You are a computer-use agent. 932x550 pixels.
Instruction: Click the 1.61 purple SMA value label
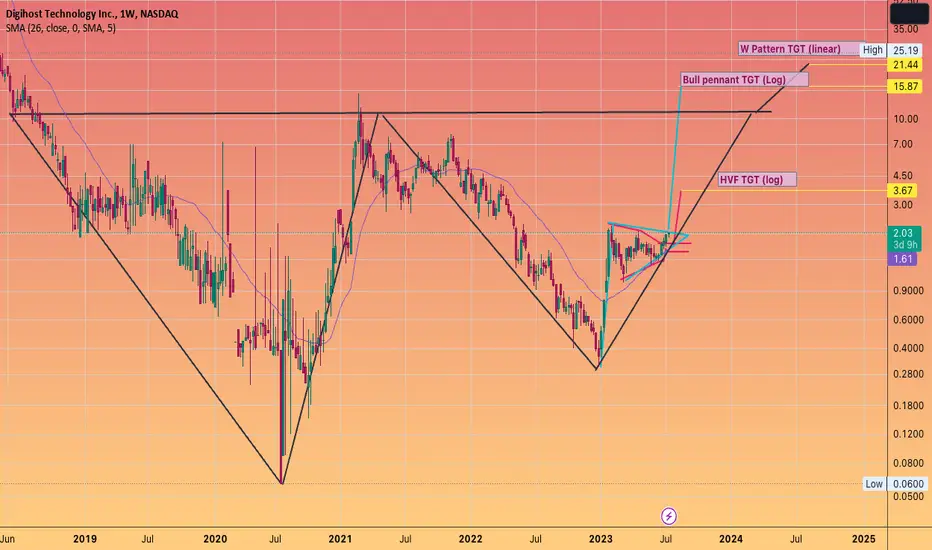tap(903, 259)
